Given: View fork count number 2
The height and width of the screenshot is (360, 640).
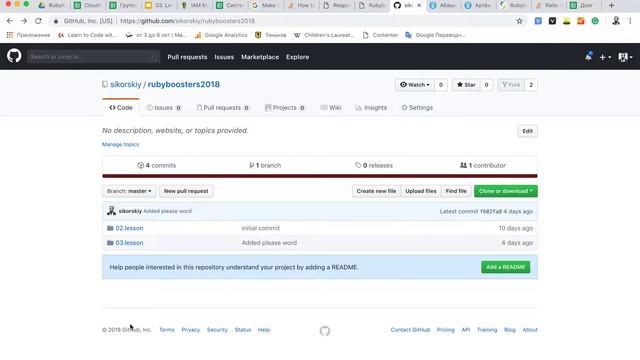Looking at the screenshot, I should (531, 85).
